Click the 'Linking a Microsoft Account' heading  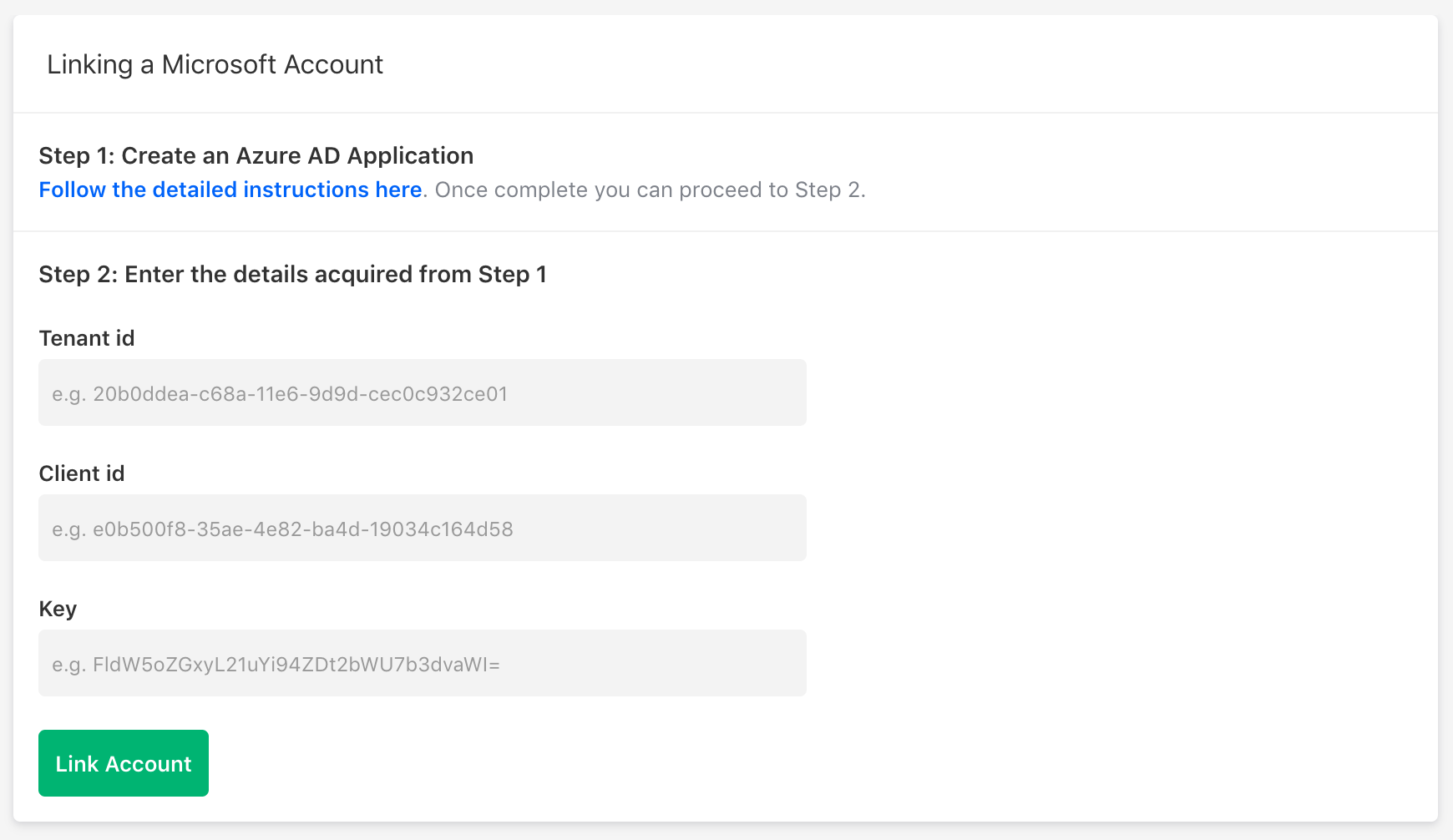tap(215, 64)
